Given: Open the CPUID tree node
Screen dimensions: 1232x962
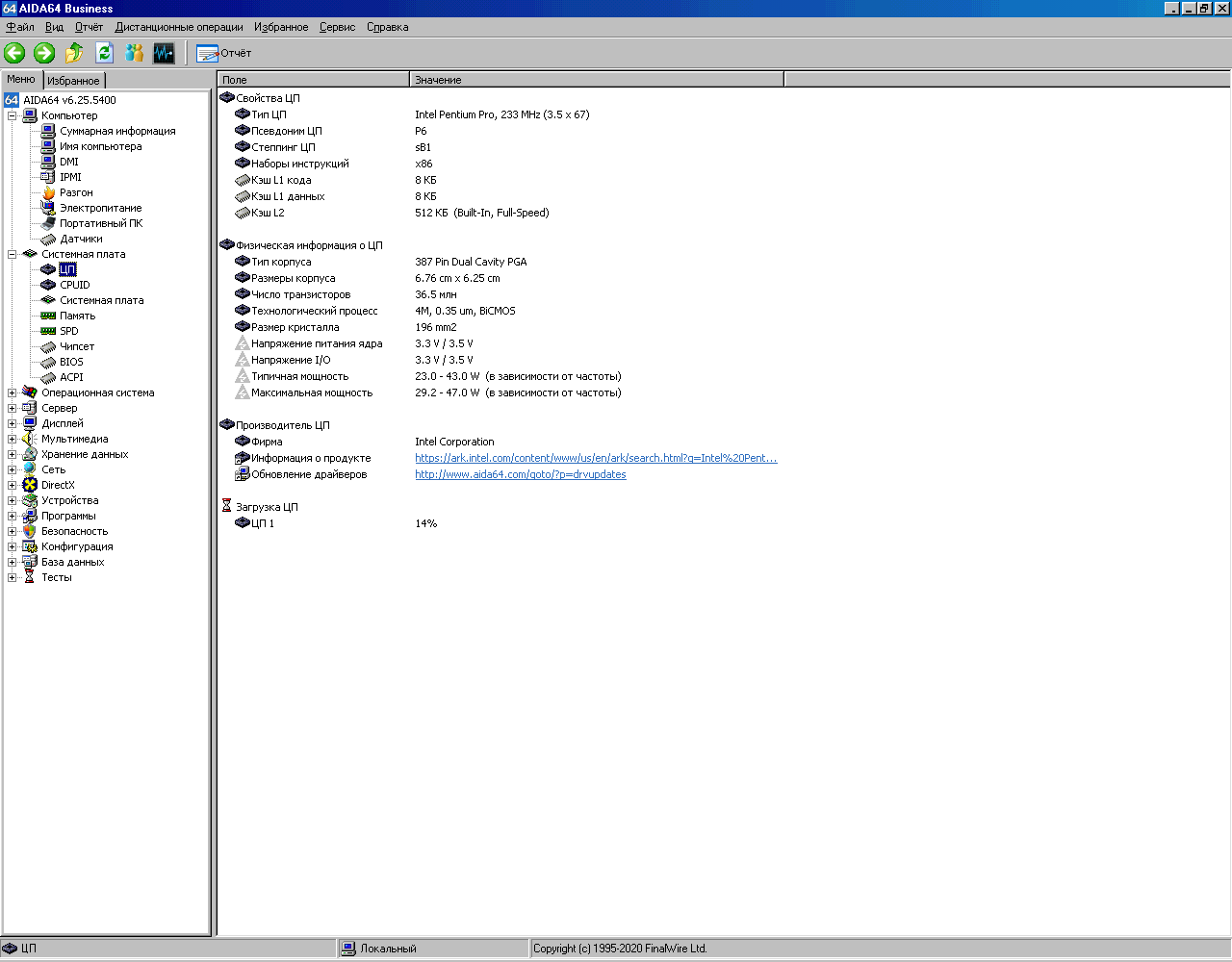Looking at the screenshot, I should click(x=75, y=285).
